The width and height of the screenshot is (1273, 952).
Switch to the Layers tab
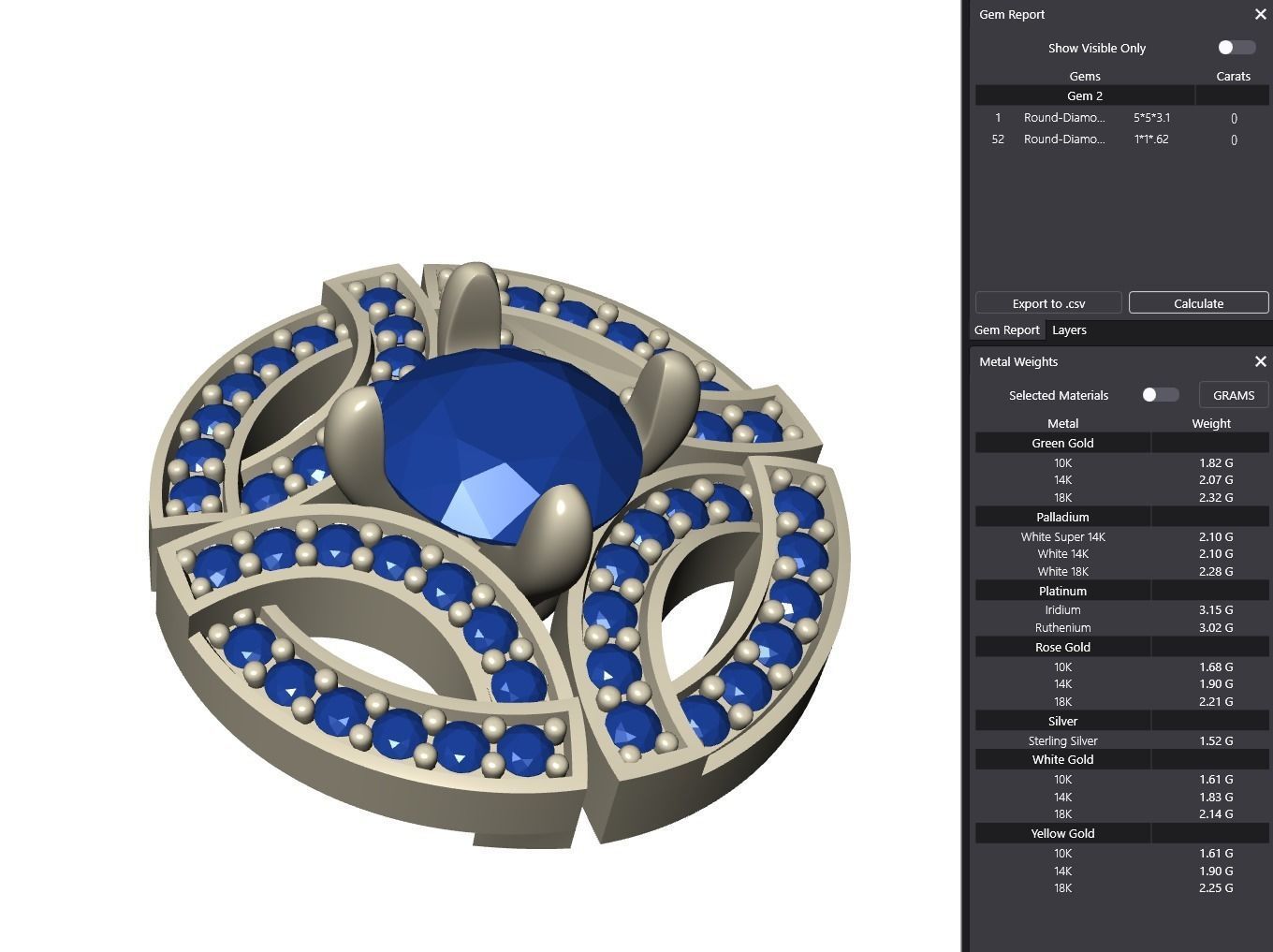(x=1069, y=330)
